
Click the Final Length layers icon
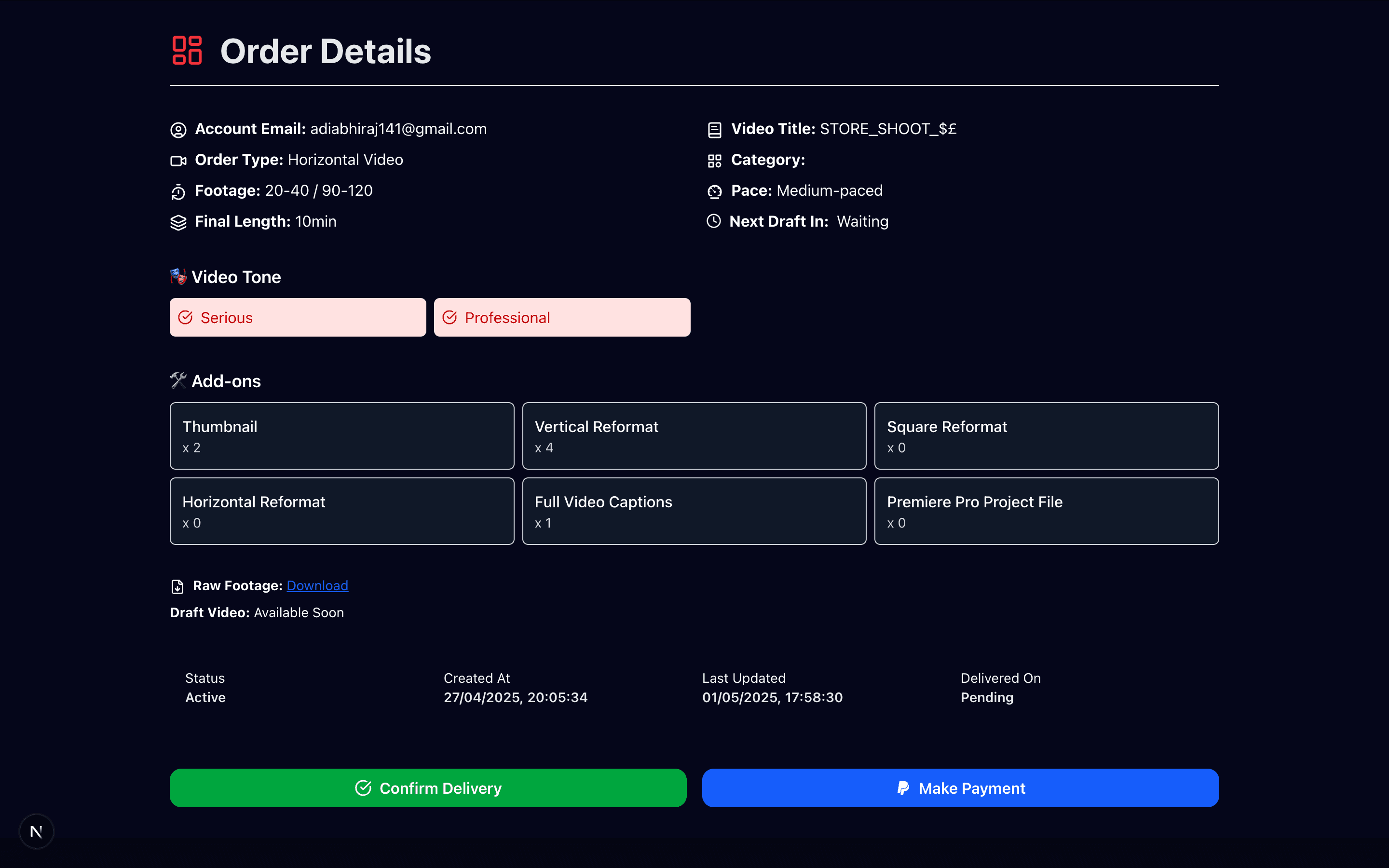(178, 222)
